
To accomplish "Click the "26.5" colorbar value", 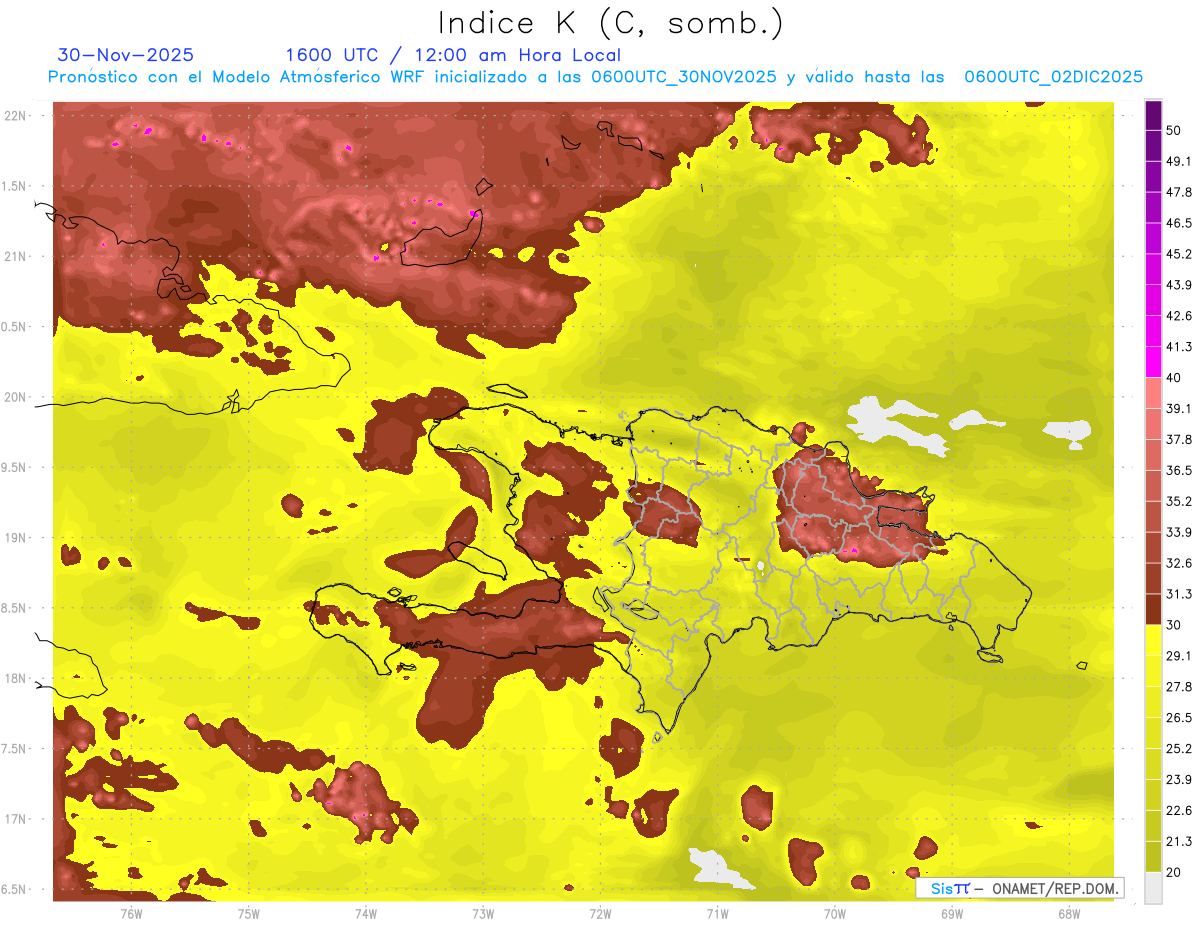I will pos(1178,717).
